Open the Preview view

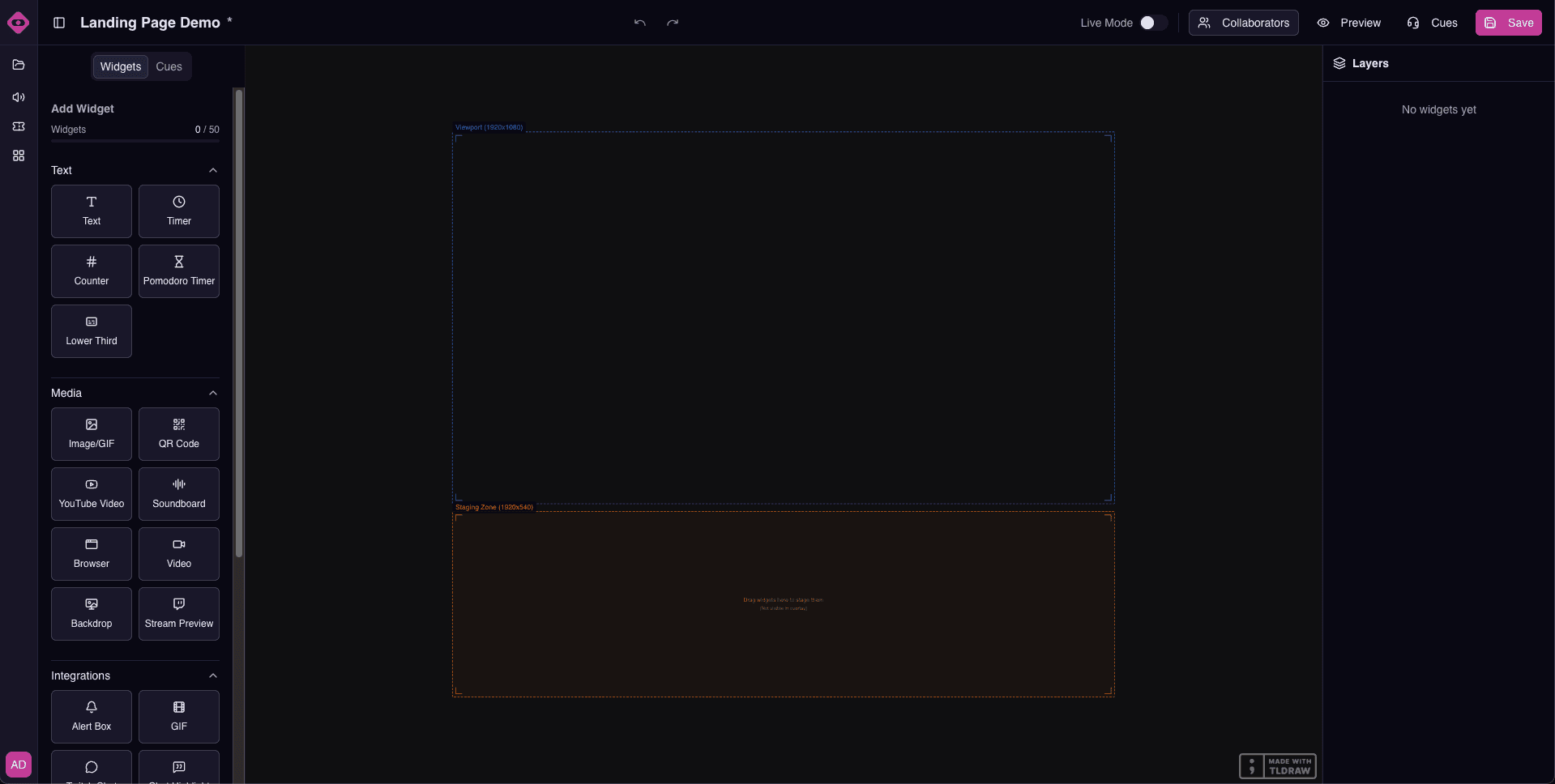point(1348,23)
